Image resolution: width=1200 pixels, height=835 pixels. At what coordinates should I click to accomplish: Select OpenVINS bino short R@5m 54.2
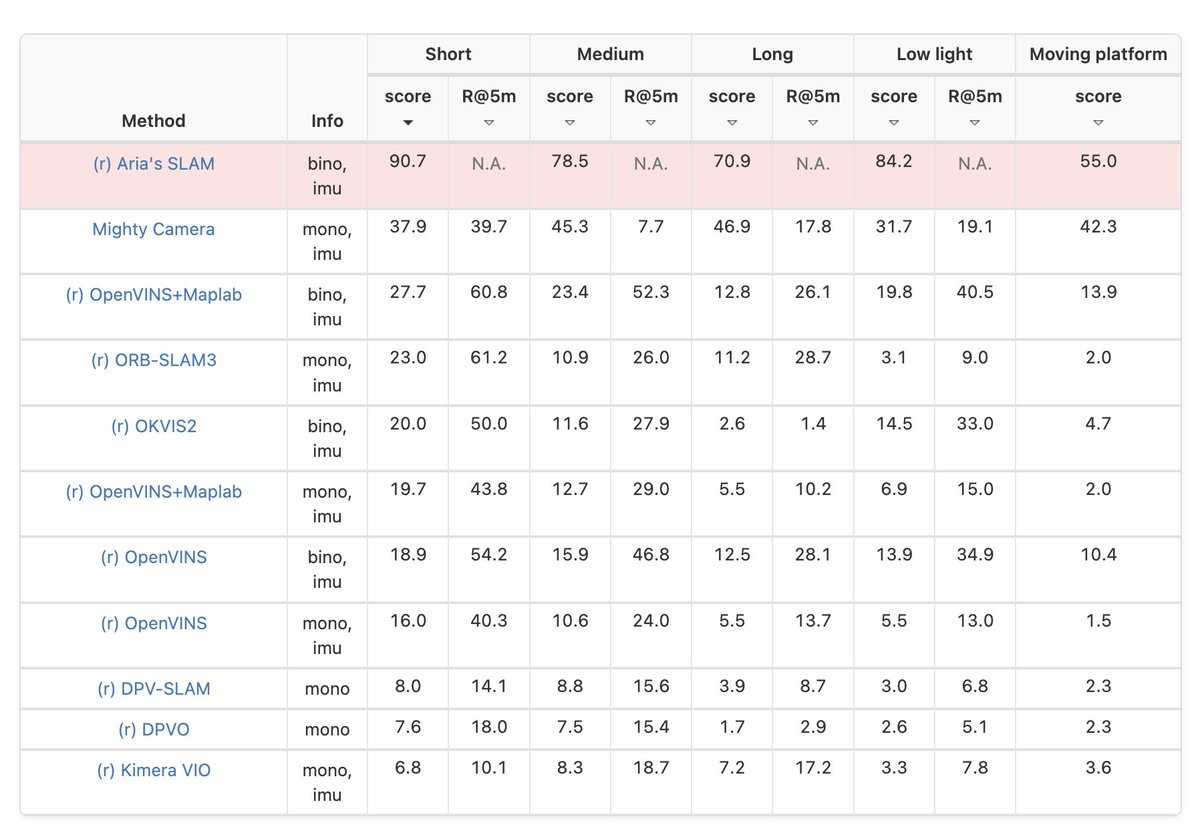point(489,555)
